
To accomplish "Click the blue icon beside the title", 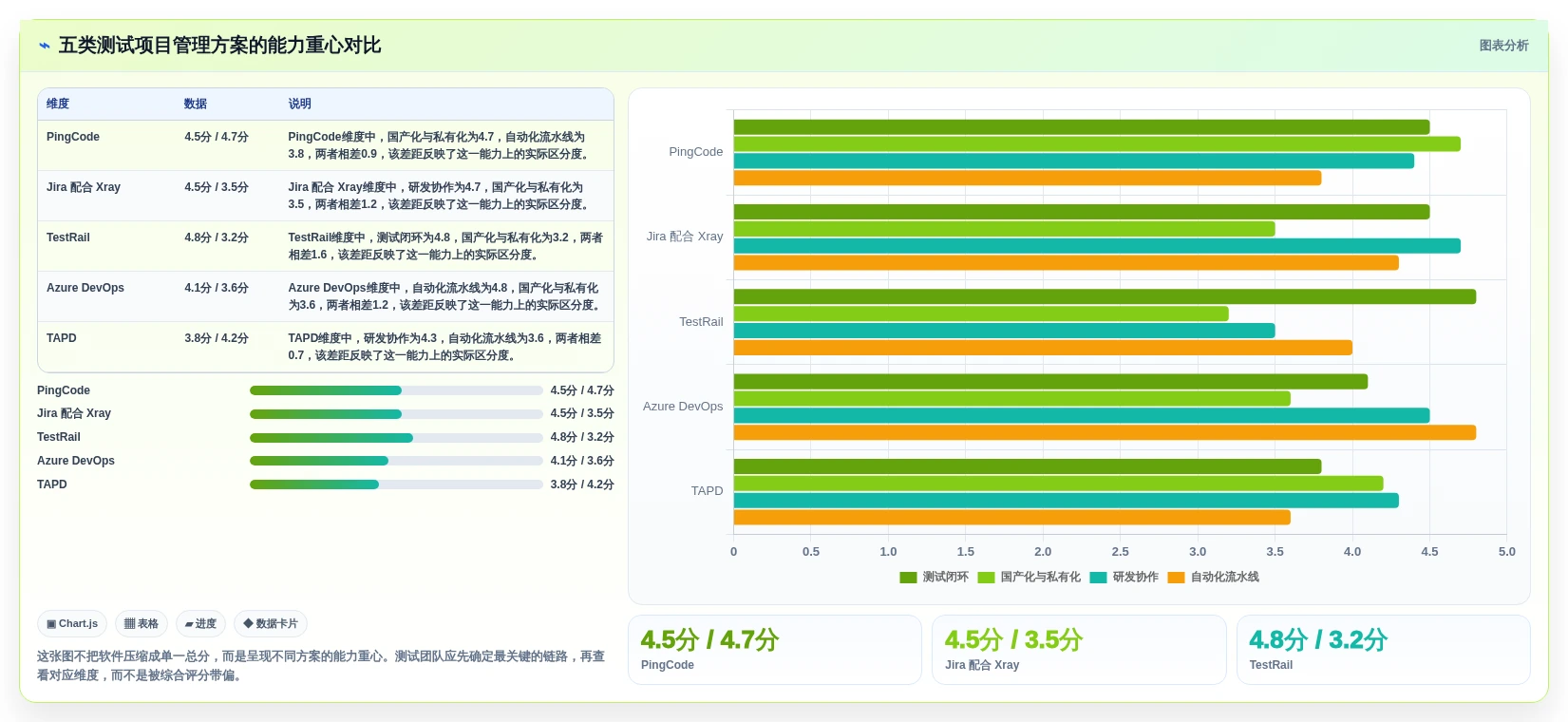I will pos(45,46).
